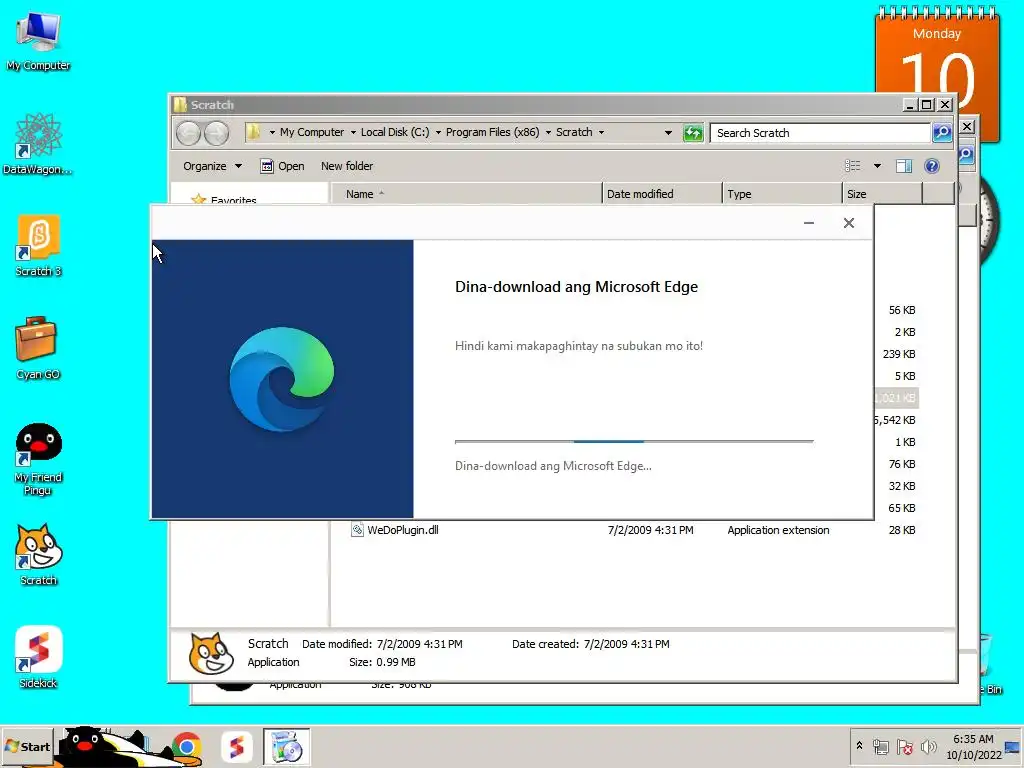This screenshot has height=768, width=1024.
Task: Open explorer Help question icon
Action: click(x=932, y=166)
